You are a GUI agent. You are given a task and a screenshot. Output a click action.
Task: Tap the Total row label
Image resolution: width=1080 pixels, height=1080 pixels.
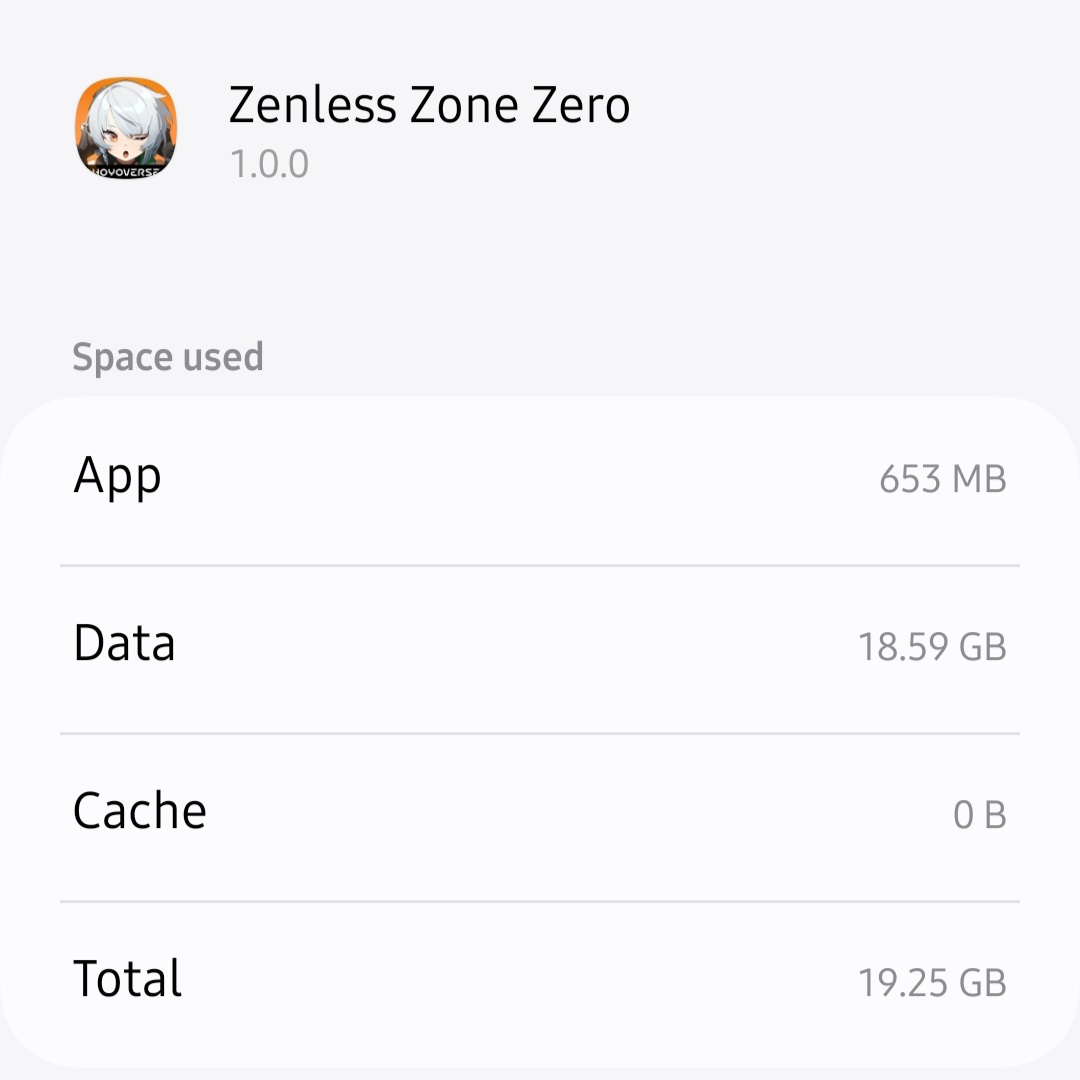click(127, 979)
